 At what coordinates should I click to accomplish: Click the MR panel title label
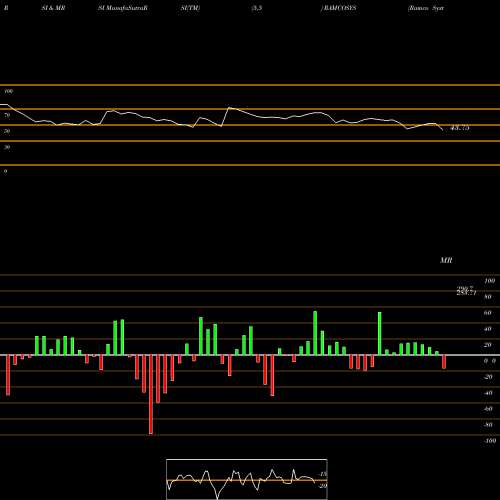[x=446, y=260]
